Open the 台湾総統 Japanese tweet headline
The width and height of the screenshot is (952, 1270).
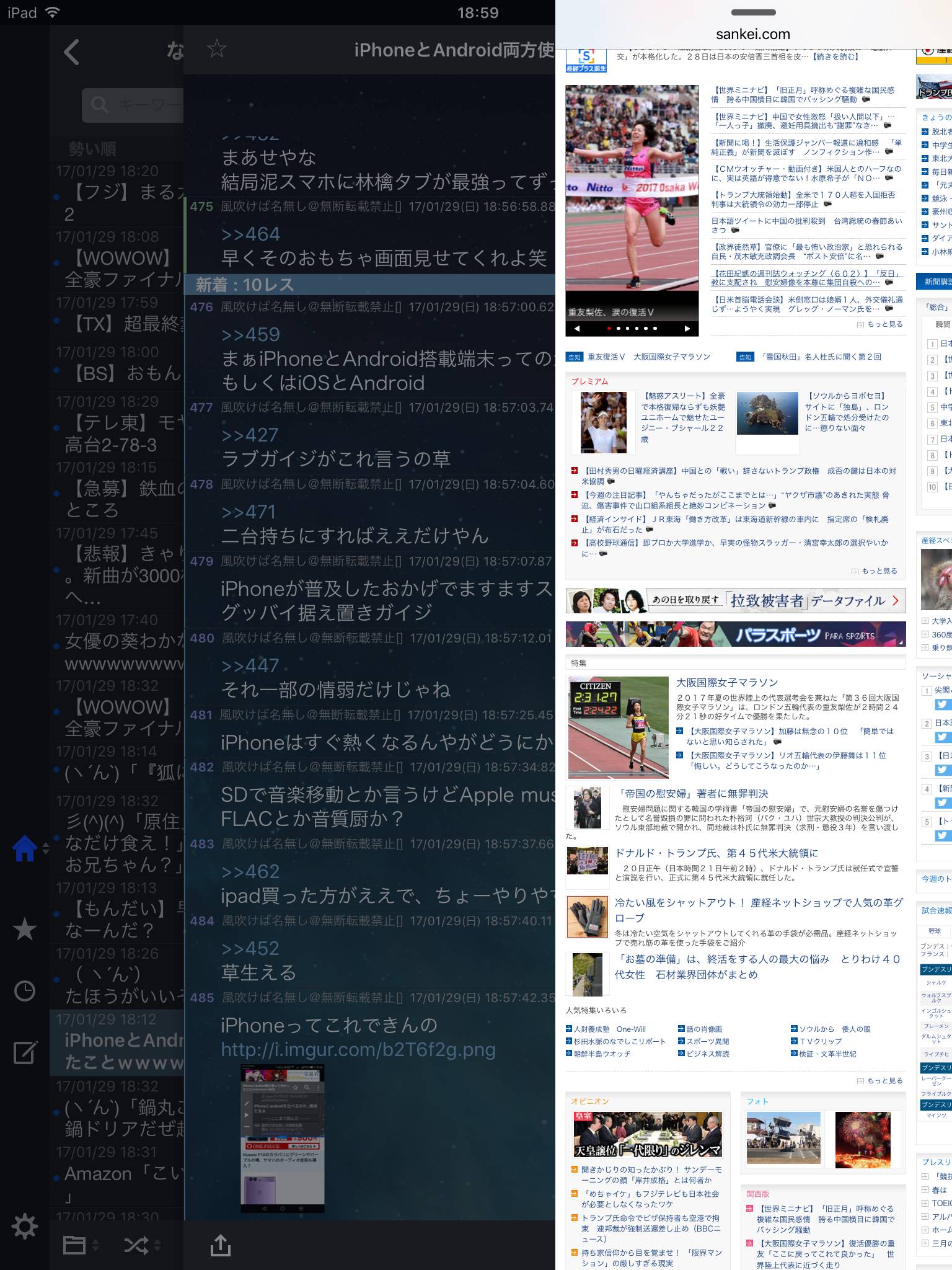tap(807, 225)
